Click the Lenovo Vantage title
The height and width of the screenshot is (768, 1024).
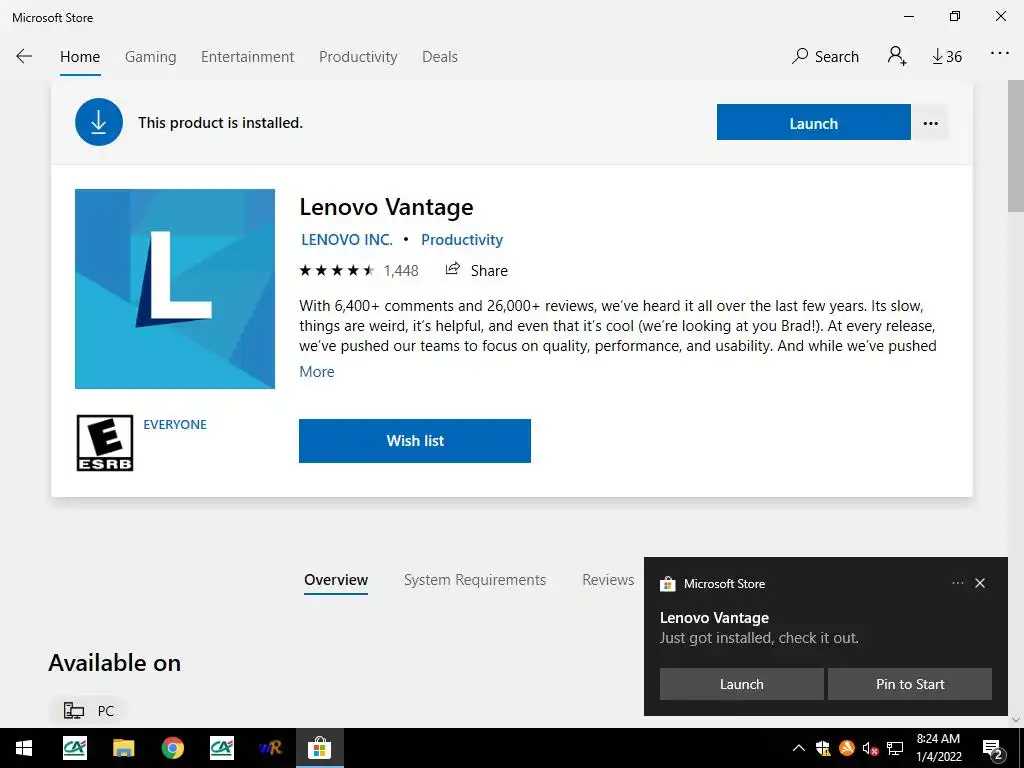tap(386, 207)
